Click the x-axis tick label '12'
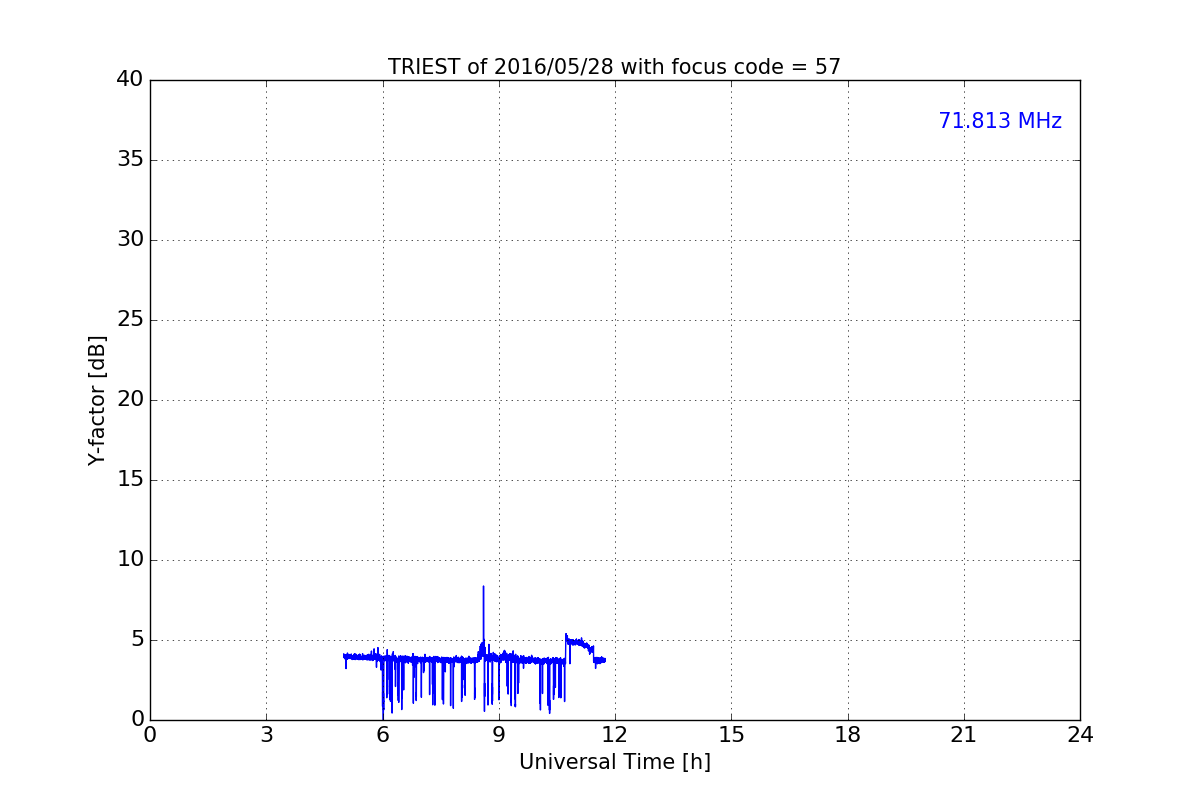 (x=615, y=735)
